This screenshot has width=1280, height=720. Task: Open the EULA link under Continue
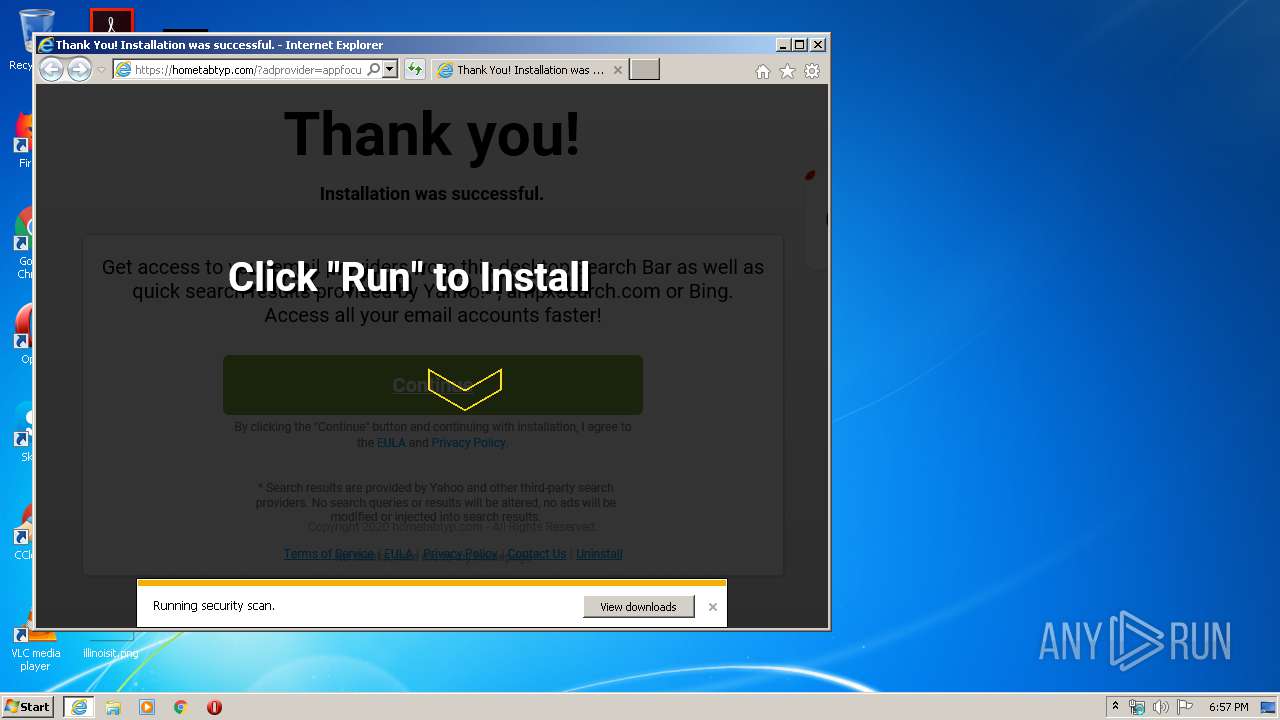pyautogui.click(x=391, y=442)
